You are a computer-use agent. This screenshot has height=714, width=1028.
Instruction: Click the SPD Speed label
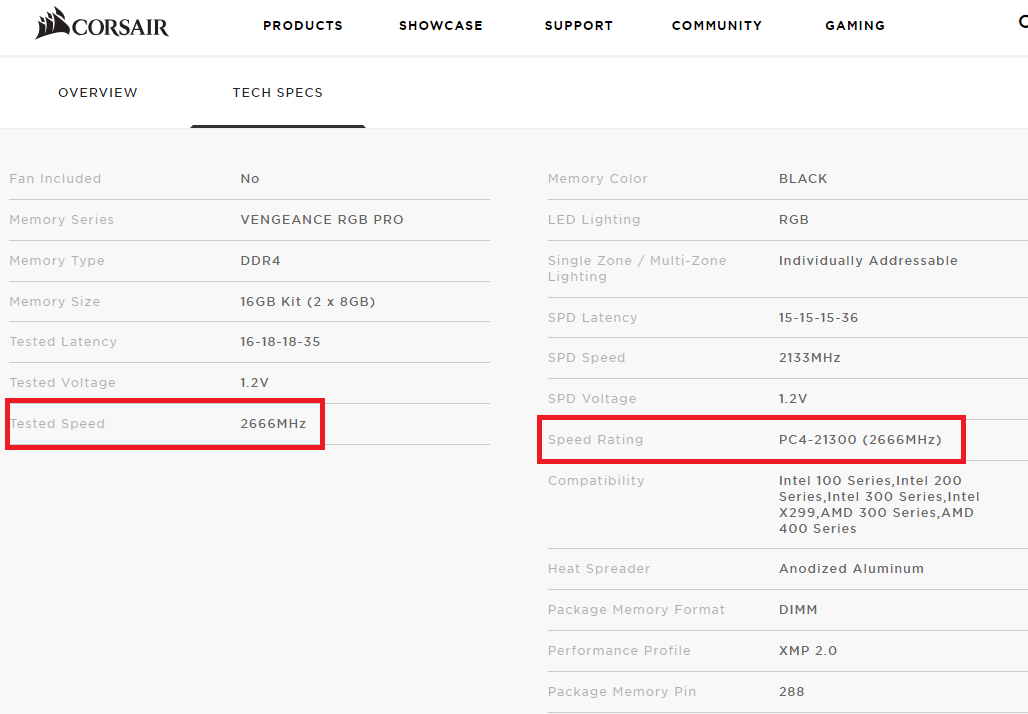pos(586,357)
